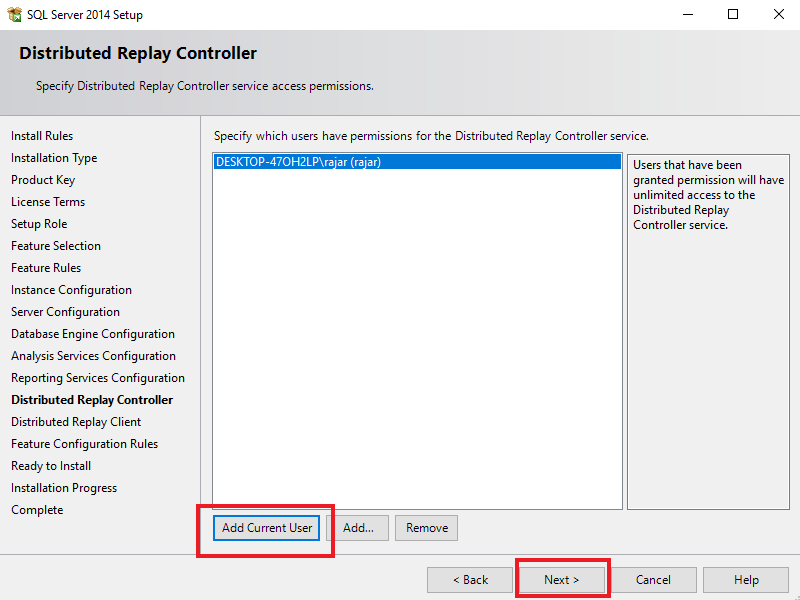Select Install Rules step in sidebar

(42, 136)
